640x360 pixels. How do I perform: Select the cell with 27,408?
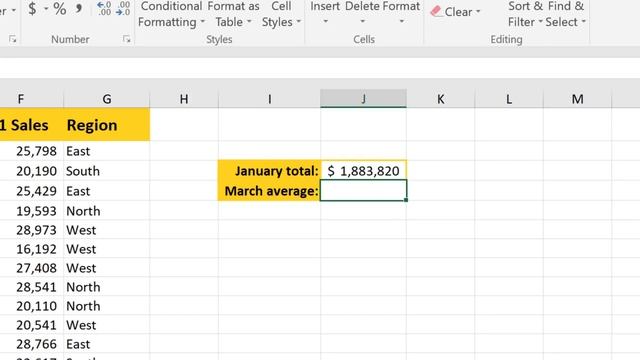tap(32, 268)
